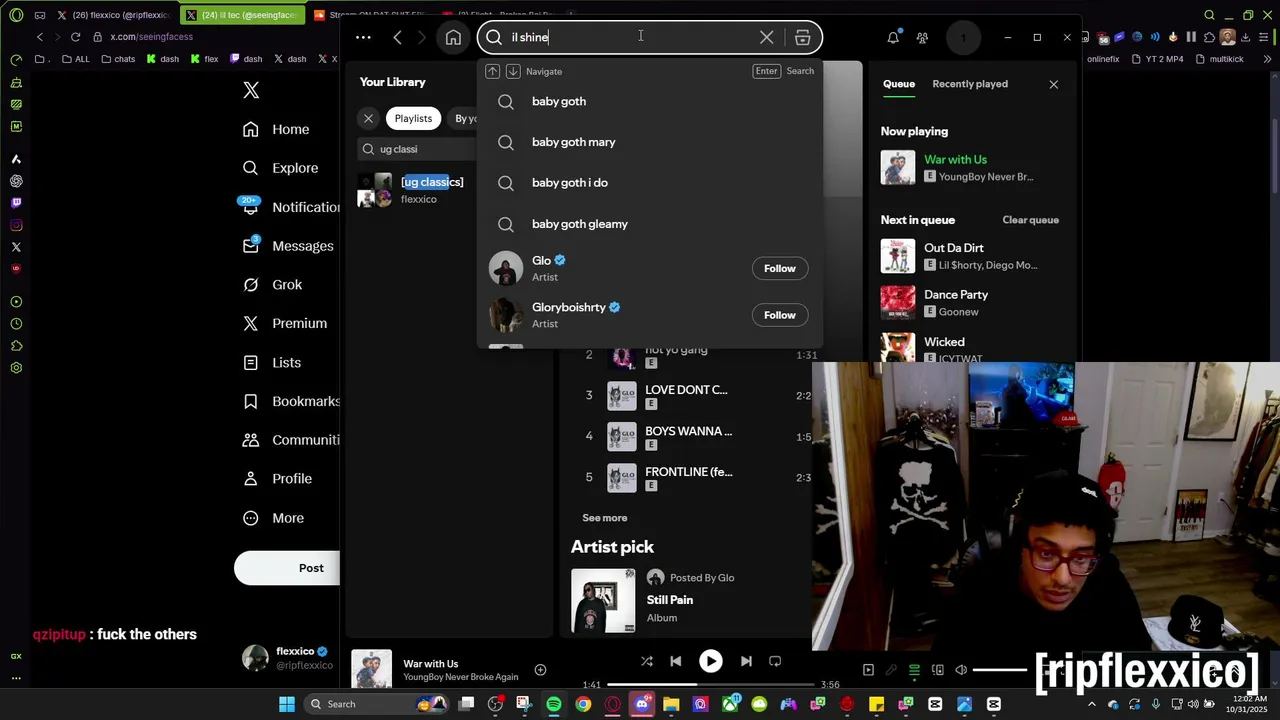Click the Post button on X

pyautogui.click(x=287, y=568)
